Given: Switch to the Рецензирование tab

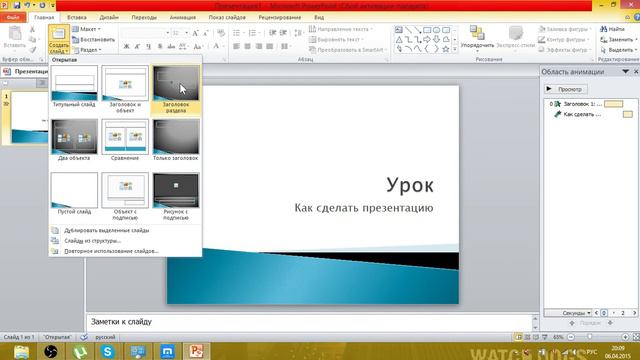Looking at the screenshot, I should 280,18.
